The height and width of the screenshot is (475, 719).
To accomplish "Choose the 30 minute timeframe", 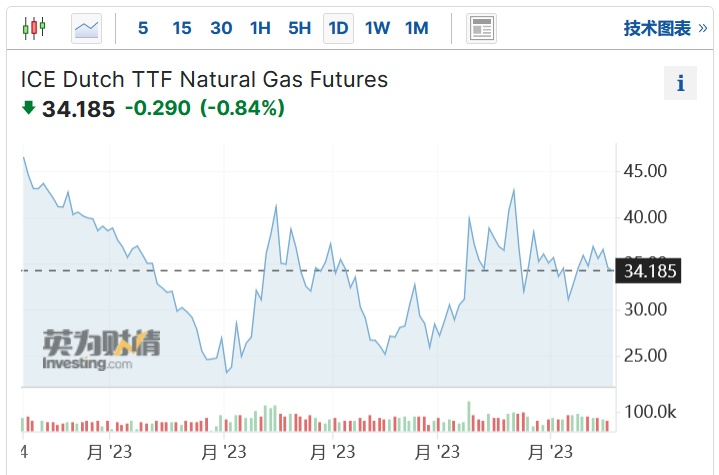I will 221,28.
